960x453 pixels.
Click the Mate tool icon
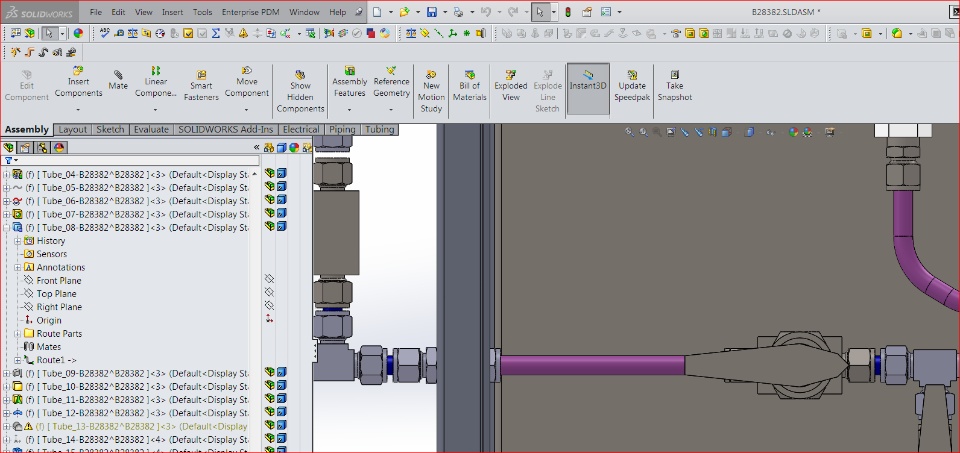click(x=118, y=79)
